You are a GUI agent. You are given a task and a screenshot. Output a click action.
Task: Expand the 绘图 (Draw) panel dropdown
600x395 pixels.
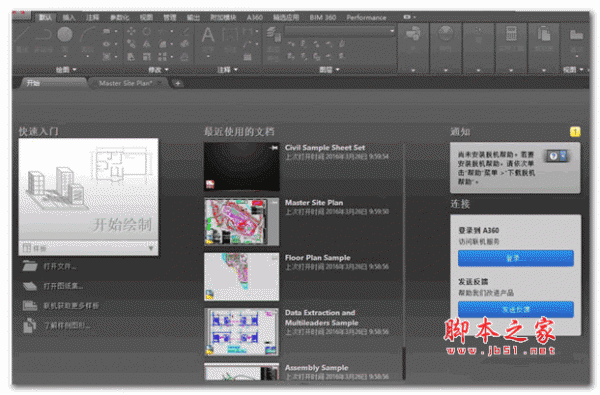[x=66, y=70]
